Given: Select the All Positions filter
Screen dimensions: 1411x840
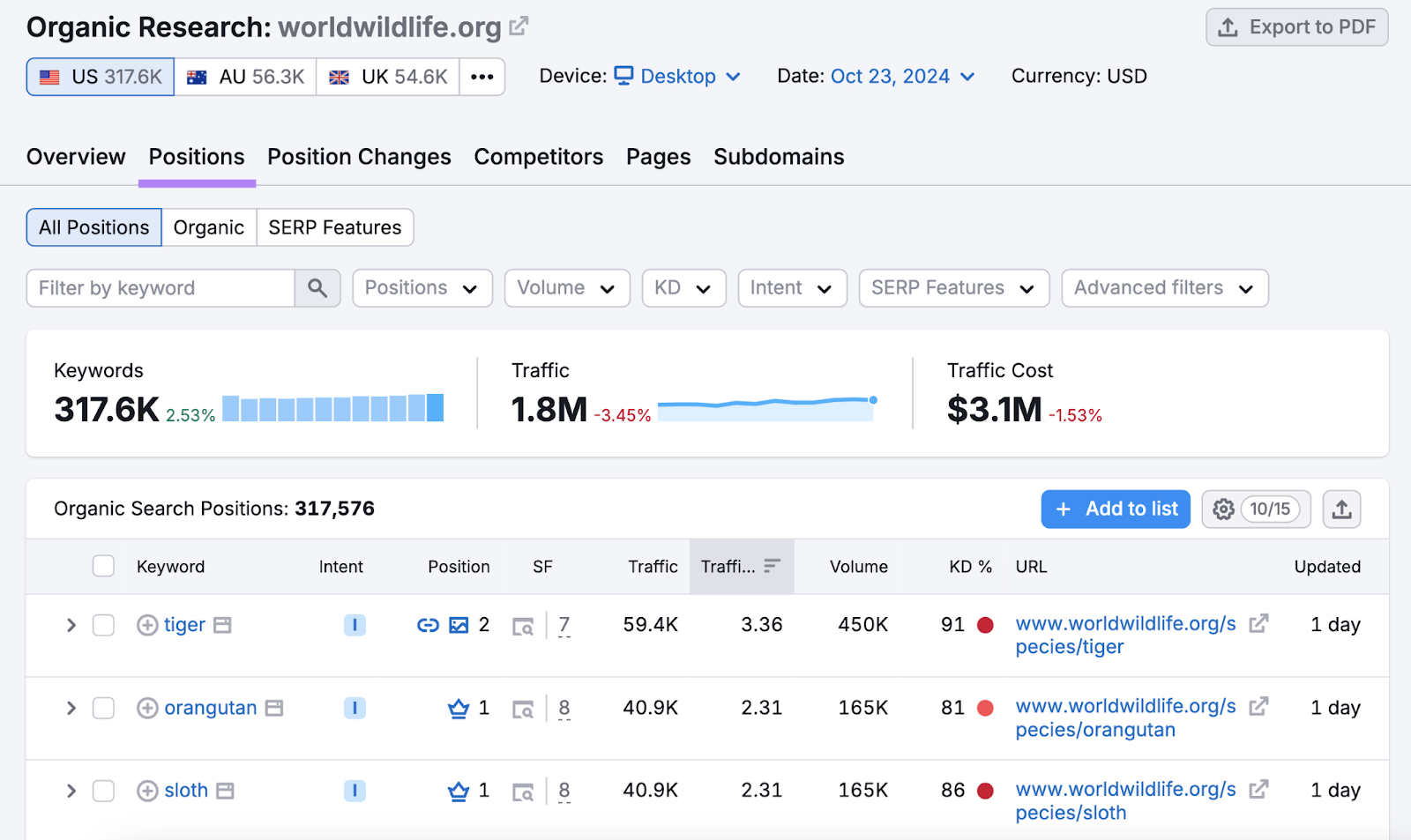Looking at the screenshot, I should (94, 227).
